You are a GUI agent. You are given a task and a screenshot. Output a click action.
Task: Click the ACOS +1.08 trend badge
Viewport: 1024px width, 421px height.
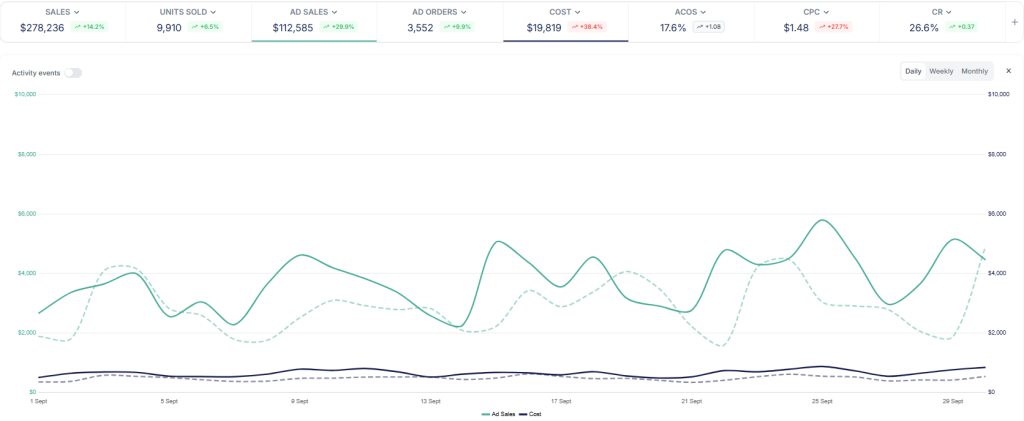pos(707,27)
